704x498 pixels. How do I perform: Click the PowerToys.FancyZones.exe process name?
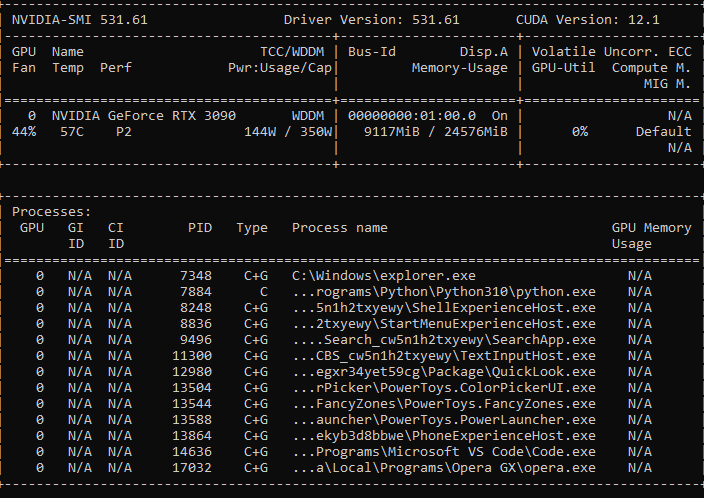click(x=443, y=404)
